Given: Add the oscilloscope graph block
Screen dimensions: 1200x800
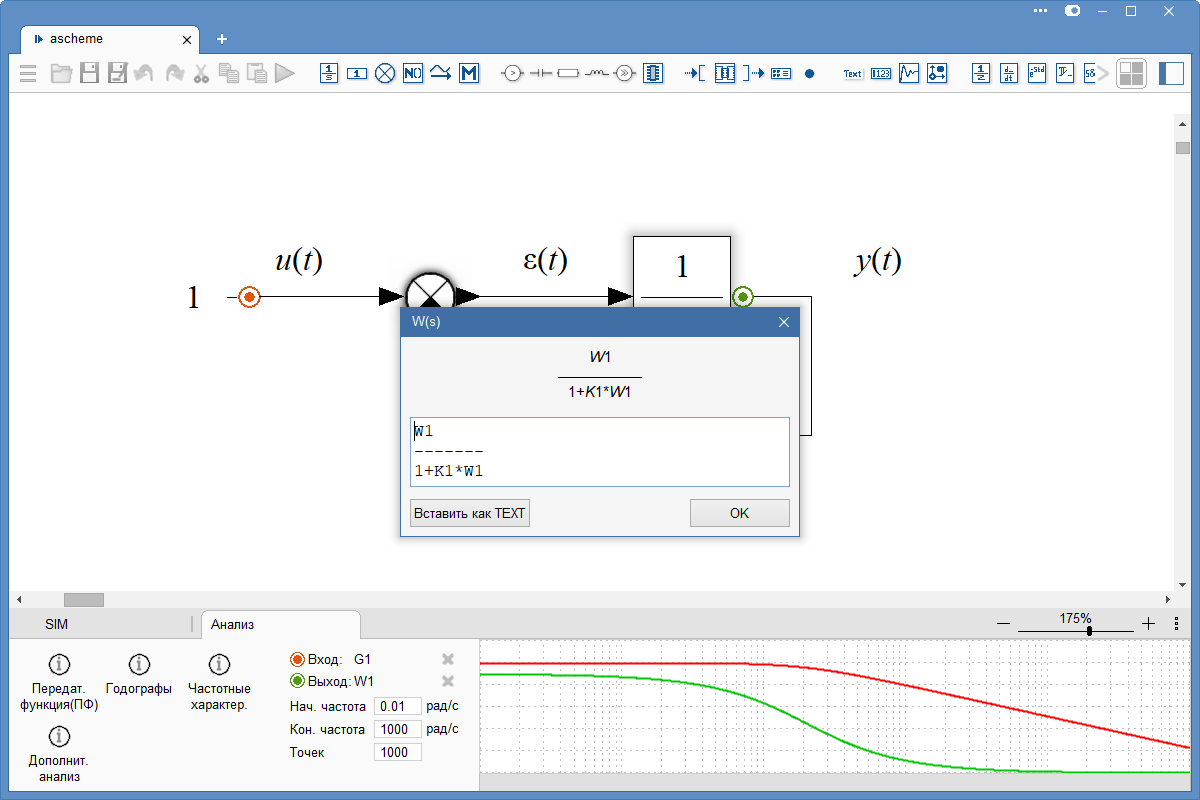Looking at the screenshot, I should [x=909, y=73].
